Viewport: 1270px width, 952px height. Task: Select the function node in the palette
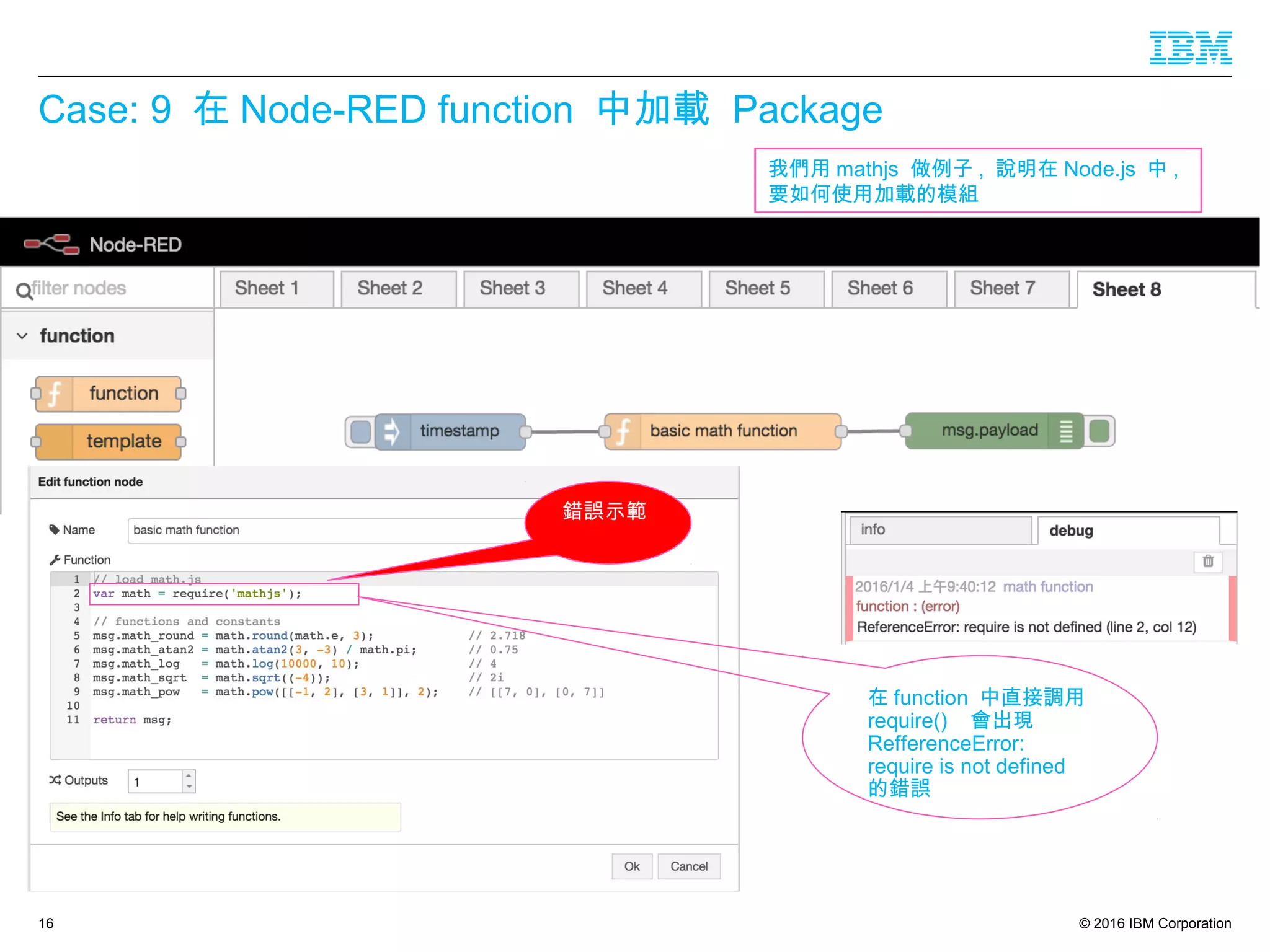[109, 394]
